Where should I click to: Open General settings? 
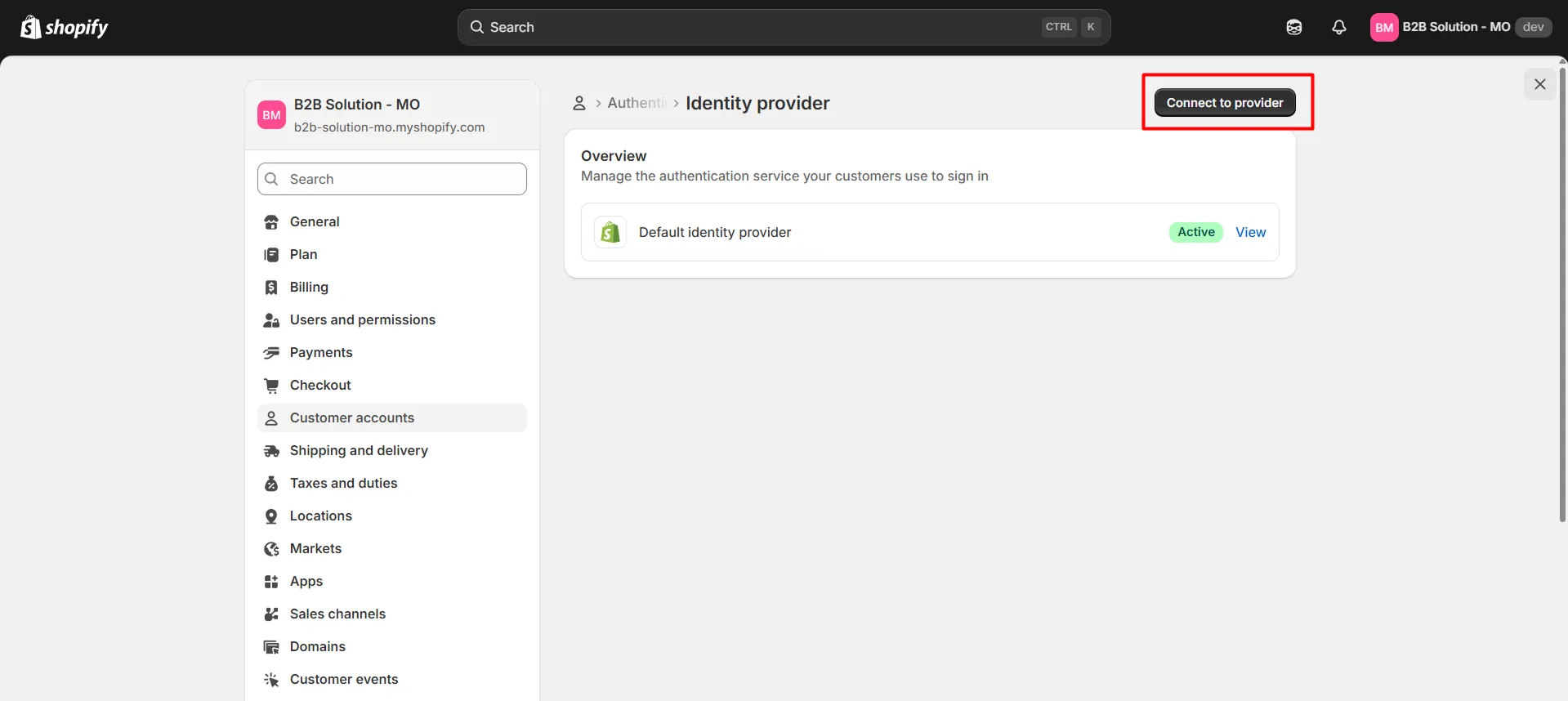click(x=315, y=222)
